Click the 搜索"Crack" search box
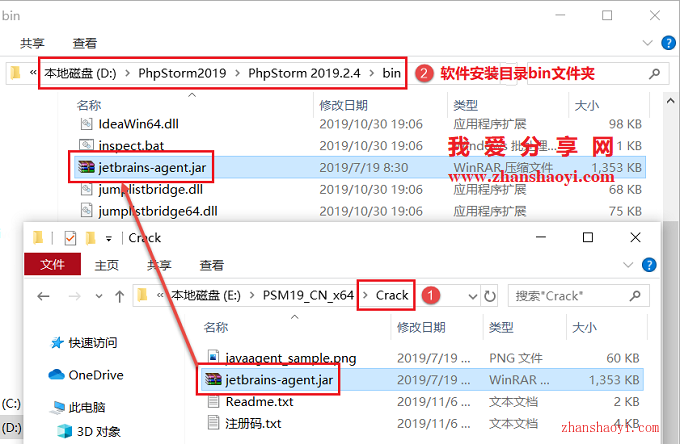 (578, 296)
